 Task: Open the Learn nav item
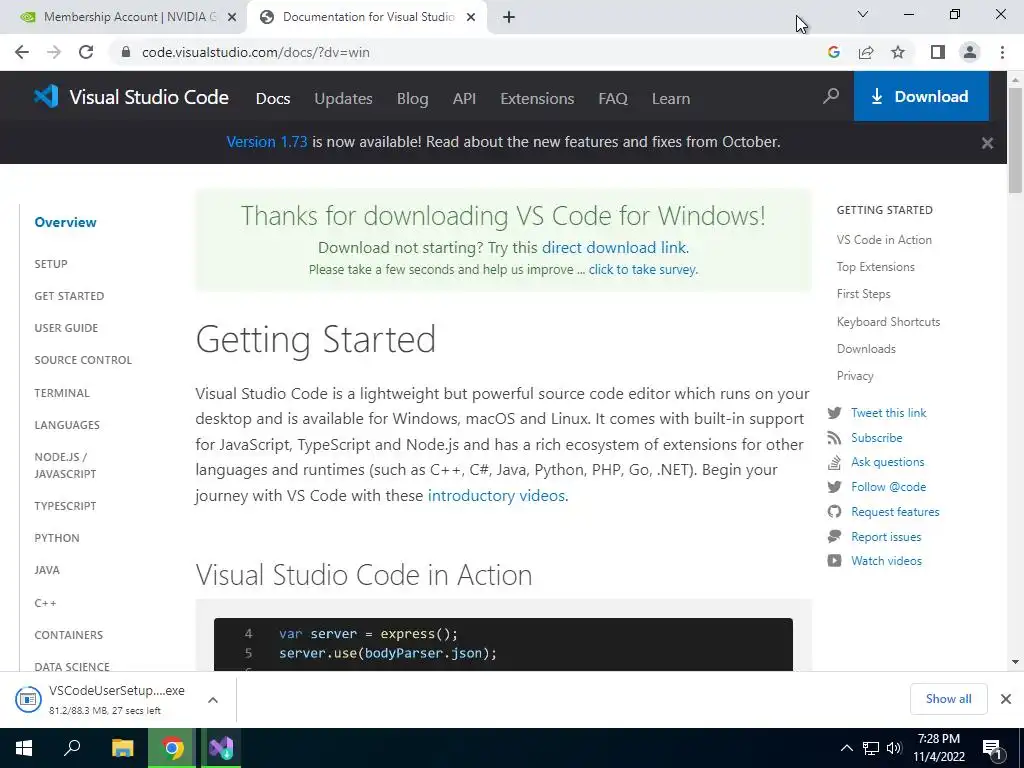coord(671,99)
